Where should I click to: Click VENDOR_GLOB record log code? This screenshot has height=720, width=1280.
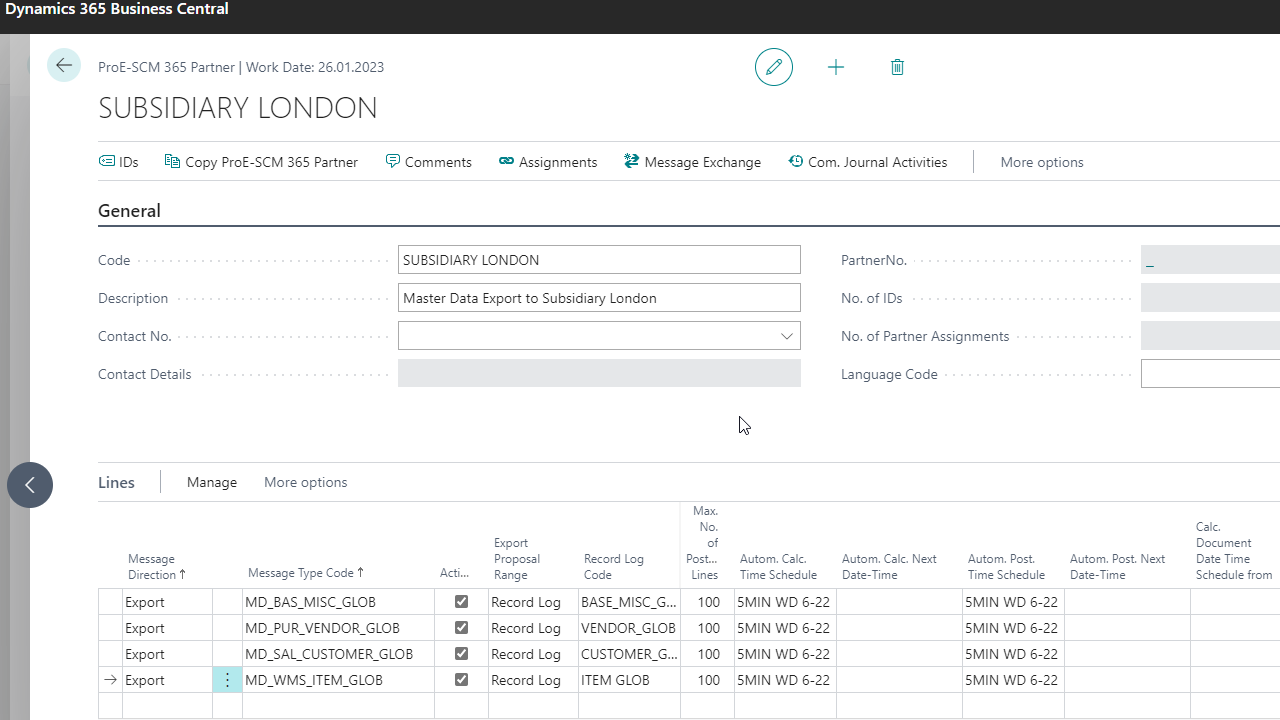[629, 628]
